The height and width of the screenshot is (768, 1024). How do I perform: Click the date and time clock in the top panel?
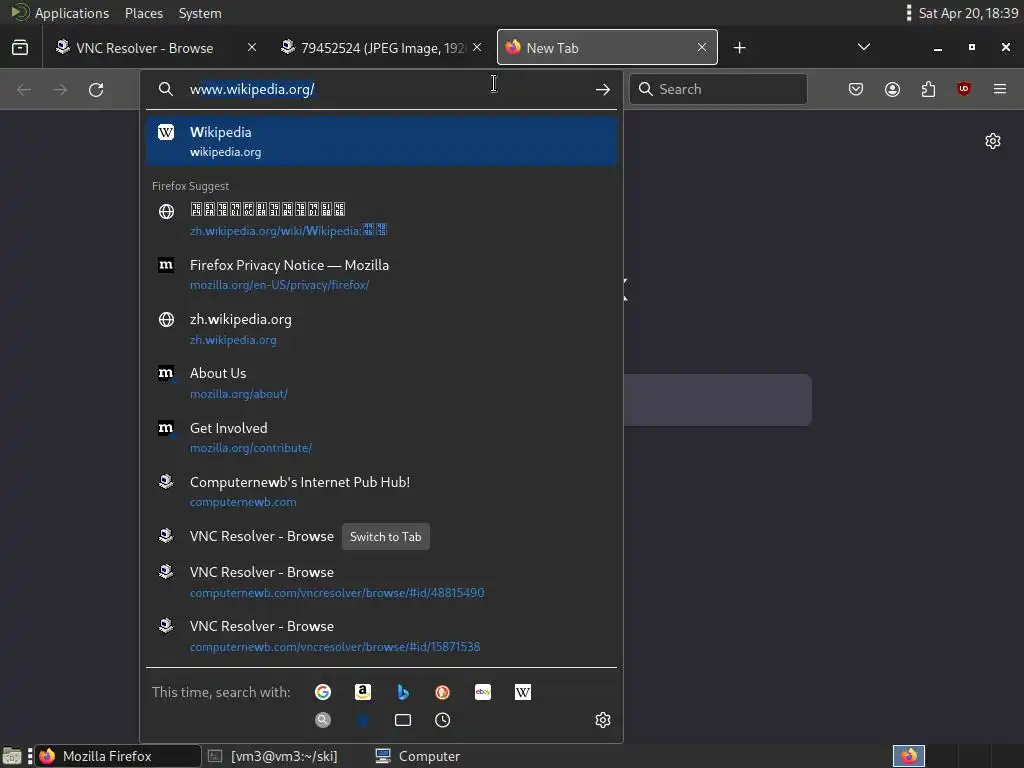(968, 13)
